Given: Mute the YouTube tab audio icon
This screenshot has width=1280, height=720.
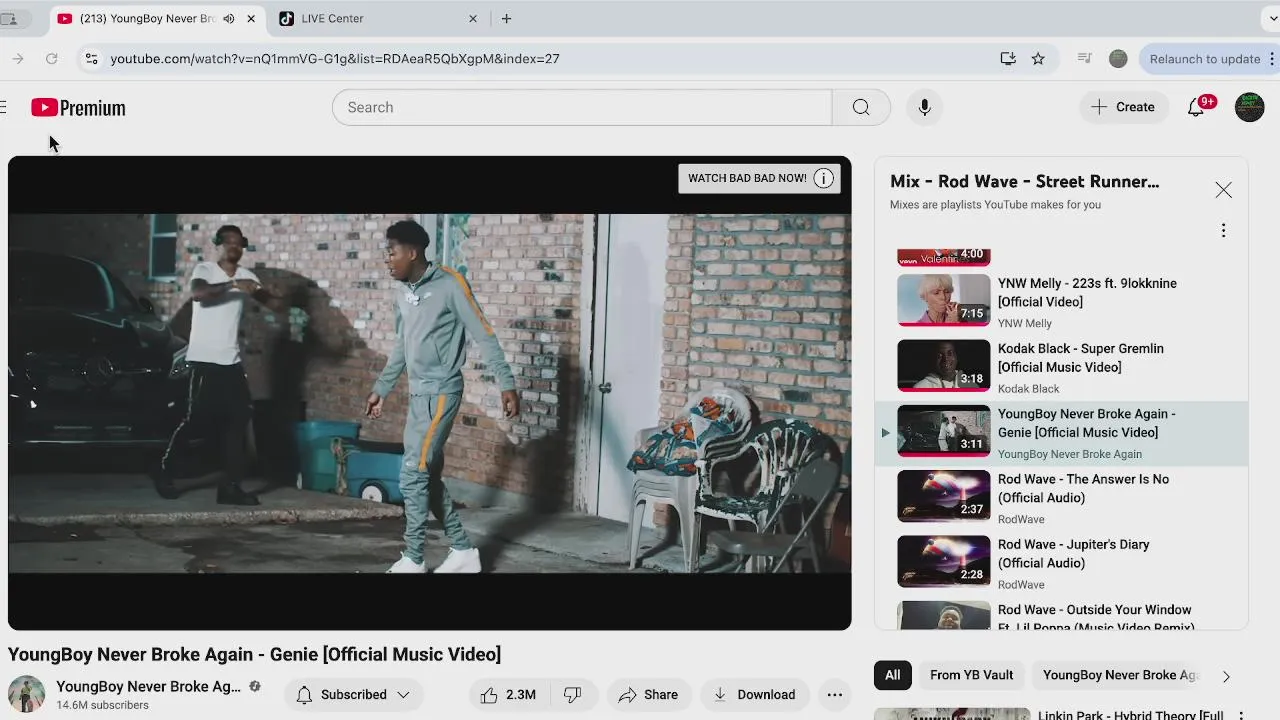Looking at the screenshot, I should (x=228, y=18).
